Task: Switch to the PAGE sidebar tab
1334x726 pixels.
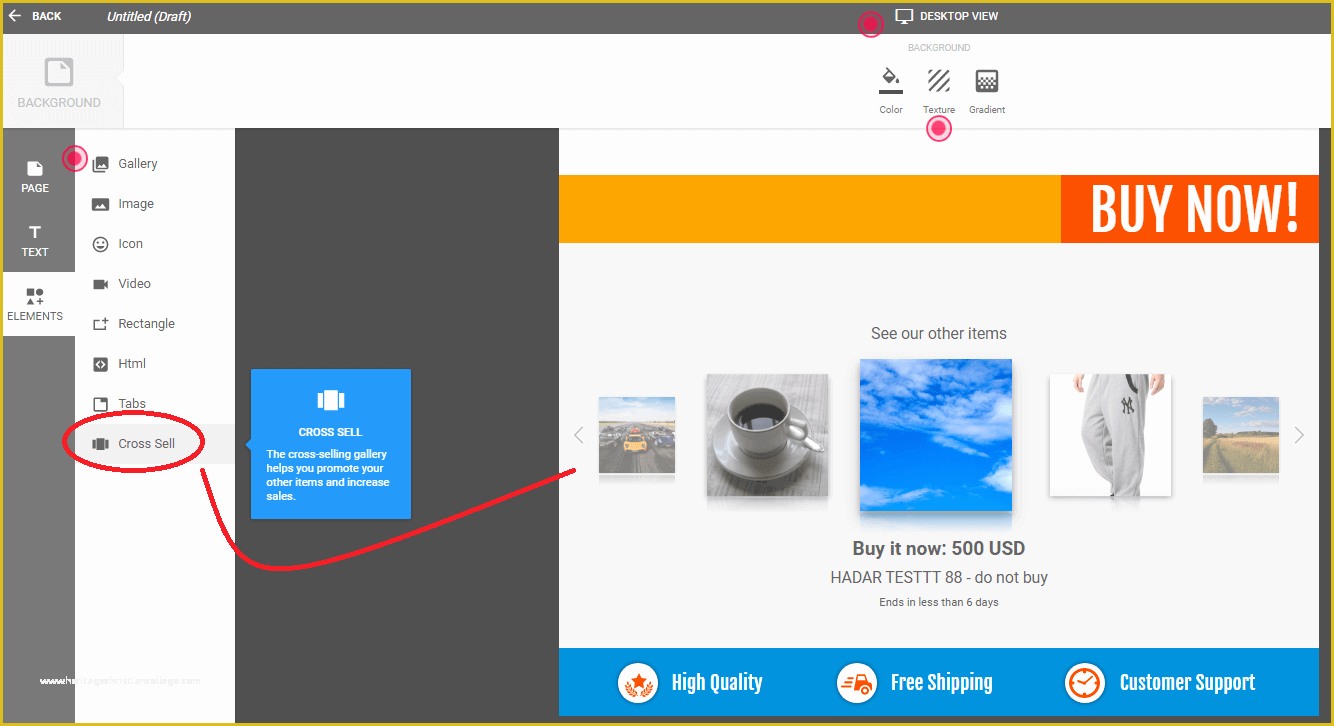Action: 35,176
